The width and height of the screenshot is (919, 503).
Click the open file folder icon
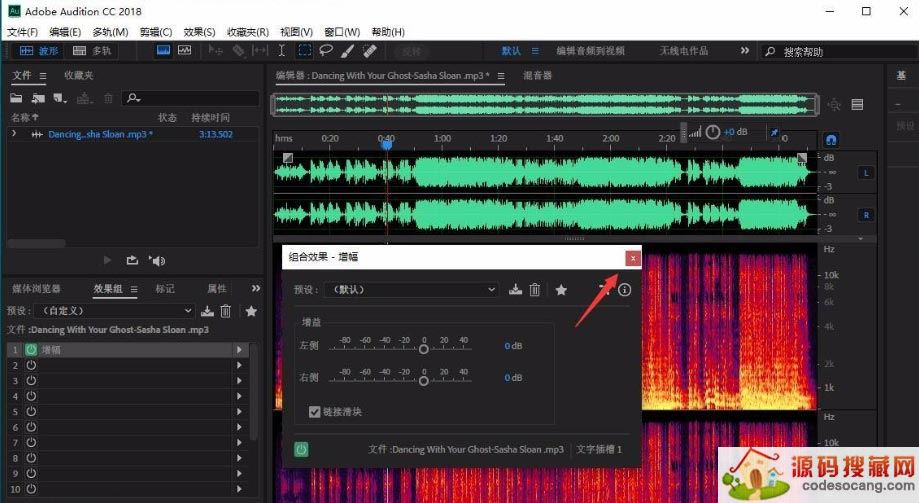(x=17, y=98)
